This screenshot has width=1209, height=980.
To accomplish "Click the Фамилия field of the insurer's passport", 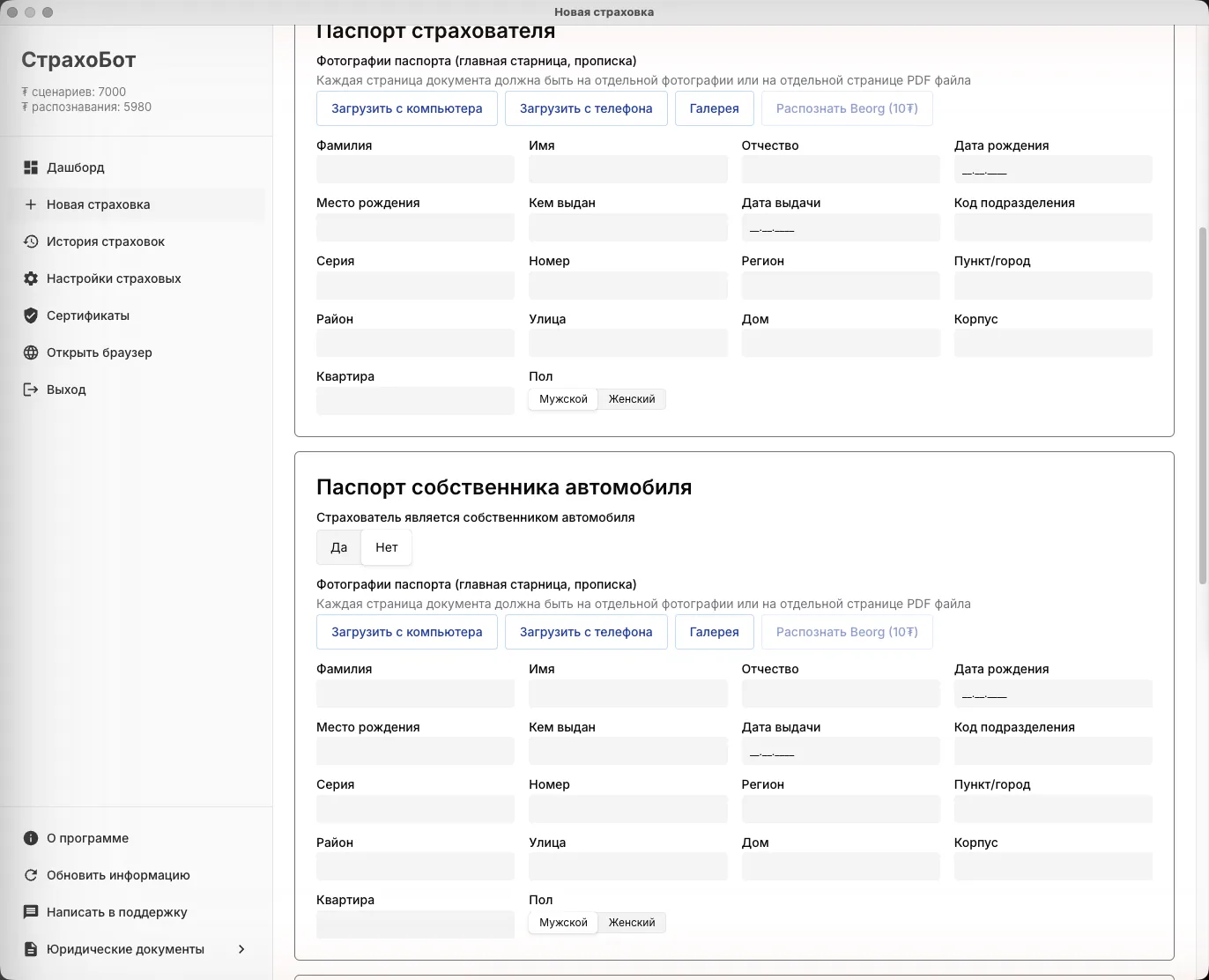I will click(x=415, y=169).
